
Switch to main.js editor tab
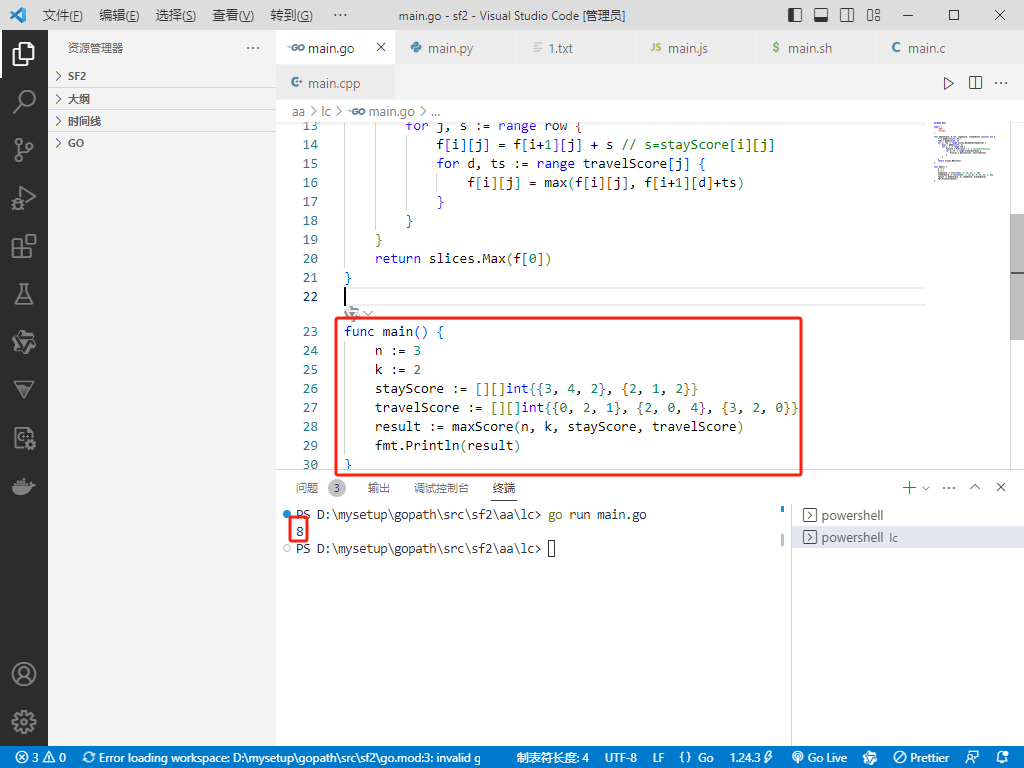(x=696, y=48)
